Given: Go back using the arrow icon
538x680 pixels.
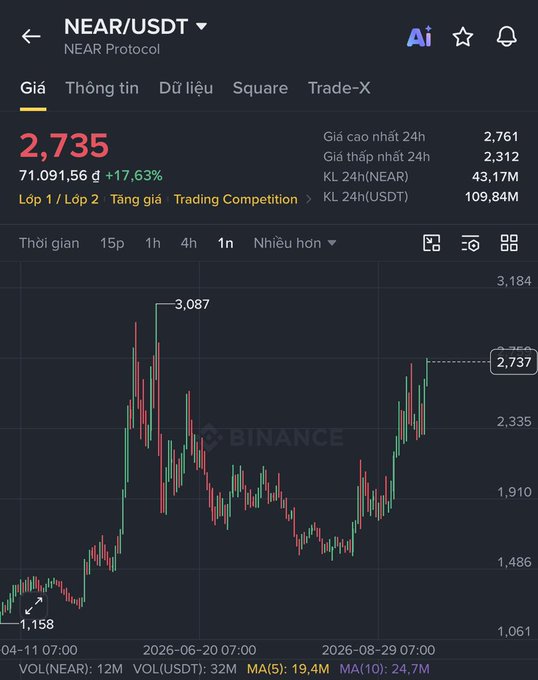Looking at the screenshot, I should [x=31, y=36].
